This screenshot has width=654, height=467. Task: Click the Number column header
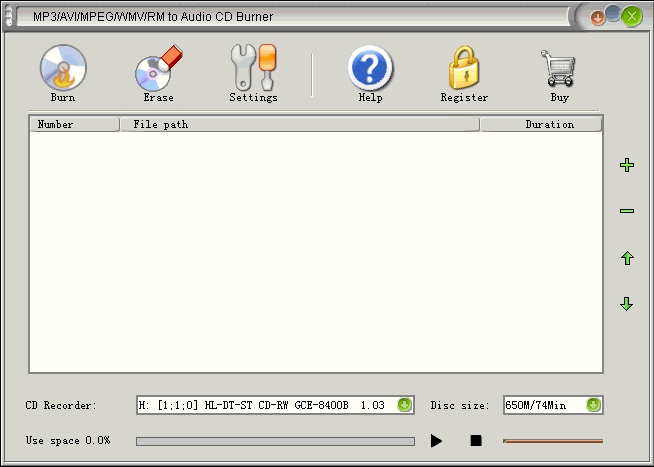point(74,125)
